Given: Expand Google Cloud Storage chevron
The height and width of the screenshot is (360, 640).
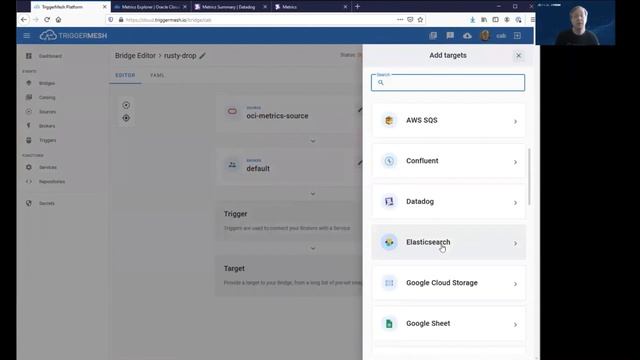Looking at the screenshot, I should pos(515,284).
